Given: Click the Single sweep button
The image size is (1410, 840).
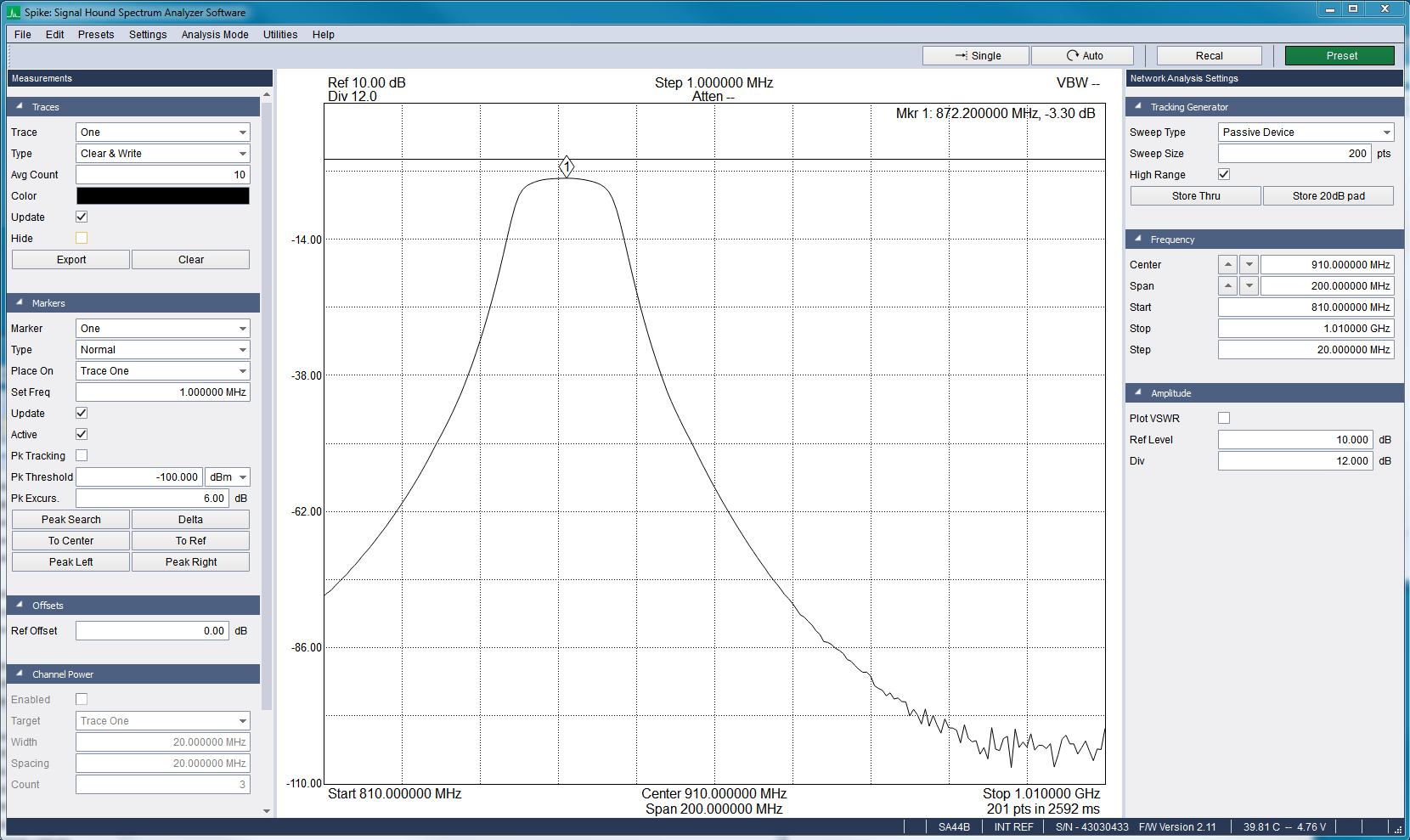Looking at the screenshot, I should pos(976,56).
